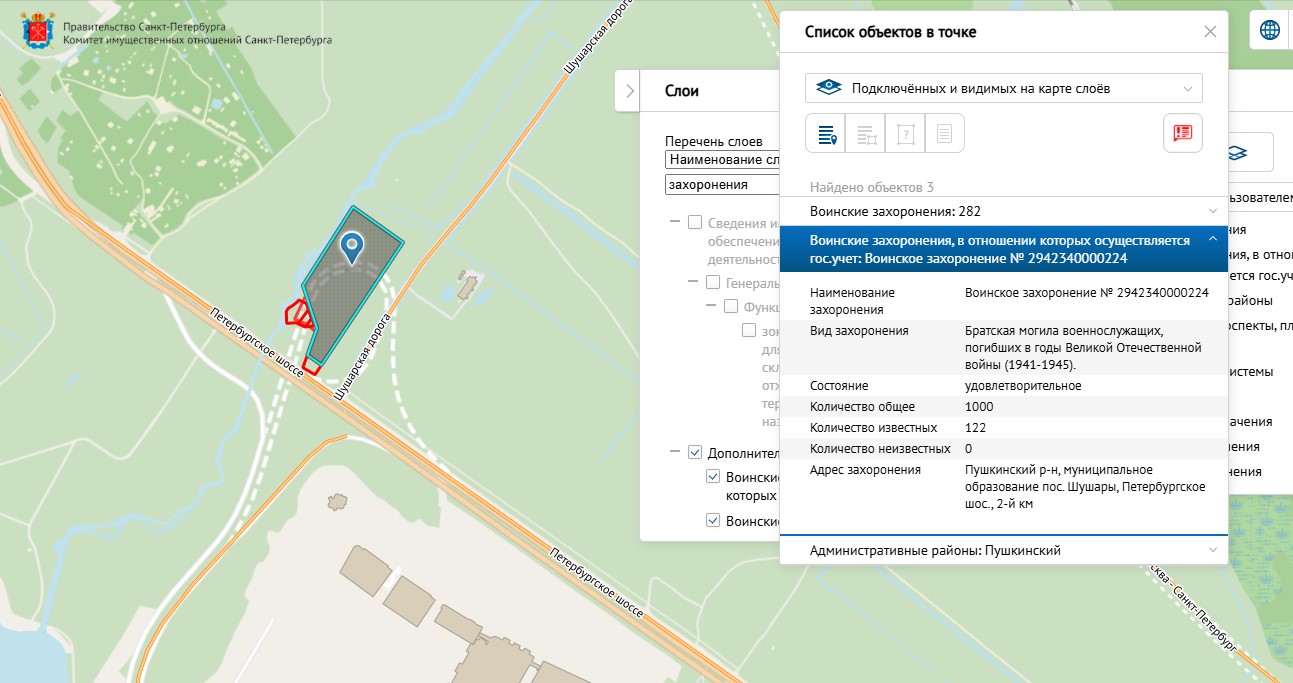Collapse the Слои panel with arrow tab
The image size is (1293, 683).
pos(628,91)
